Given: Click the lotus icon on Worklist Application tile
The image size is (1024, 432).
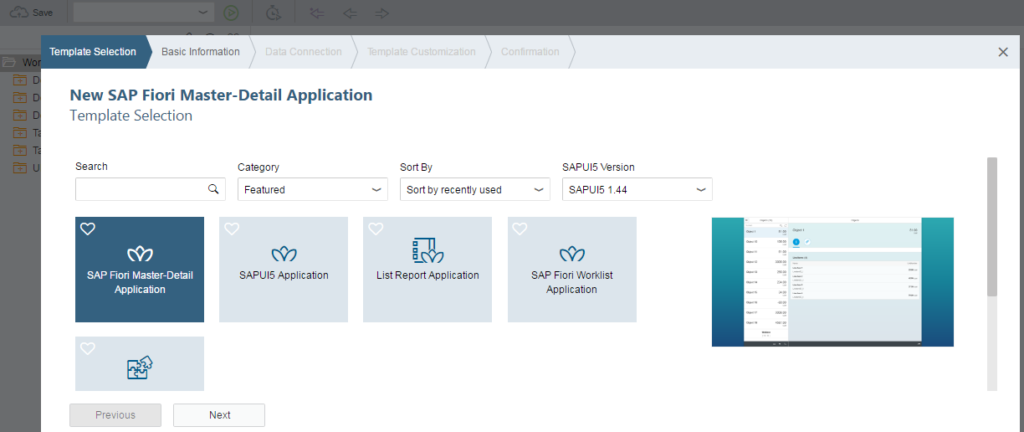Looking at the screenshot, I should coord(572,253).
